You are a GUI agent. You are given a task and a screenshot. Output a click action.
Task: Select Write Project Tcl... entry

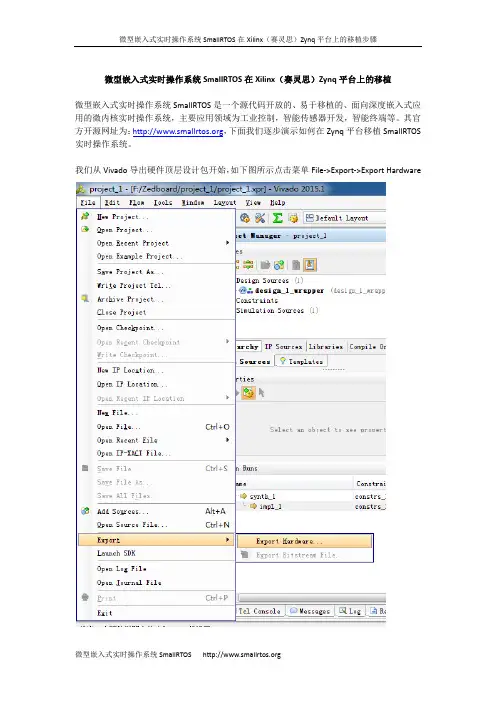click(156, 285)
